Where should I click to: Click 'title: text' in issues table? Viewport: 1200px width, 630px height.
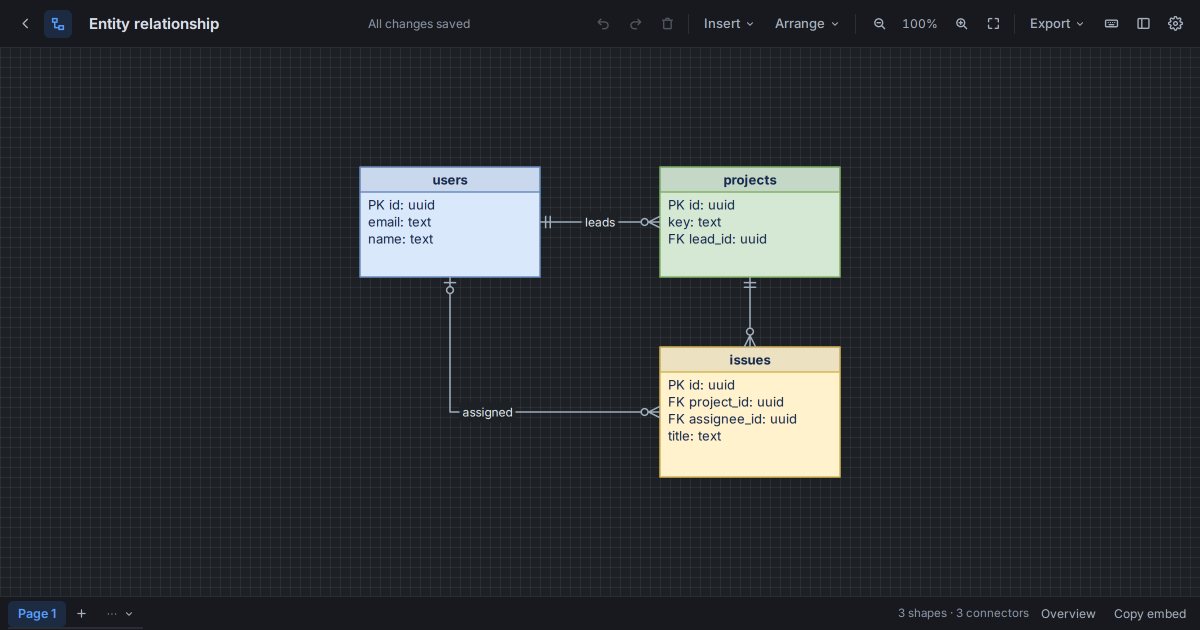[x=695, y=436]
